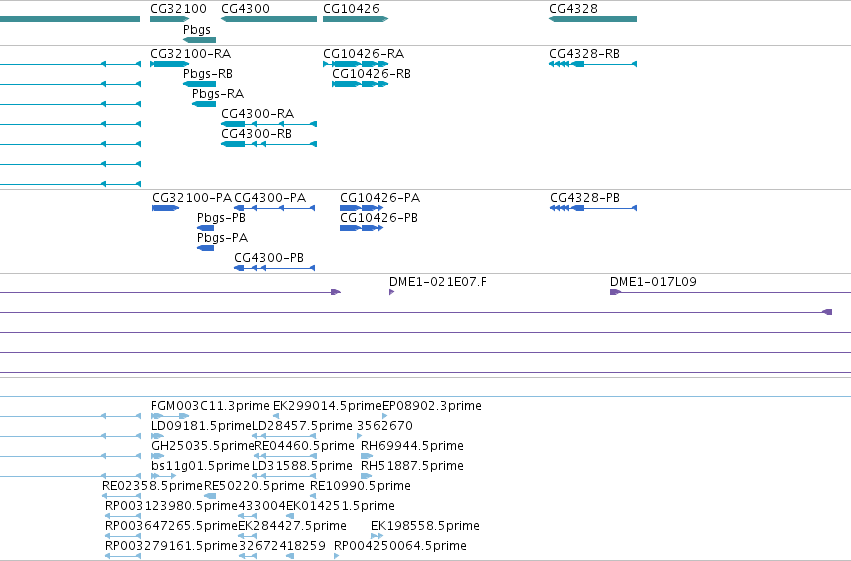Click EST GH25035.5prime
This screenshot has height=561, width=851.
tap(157, 456)
